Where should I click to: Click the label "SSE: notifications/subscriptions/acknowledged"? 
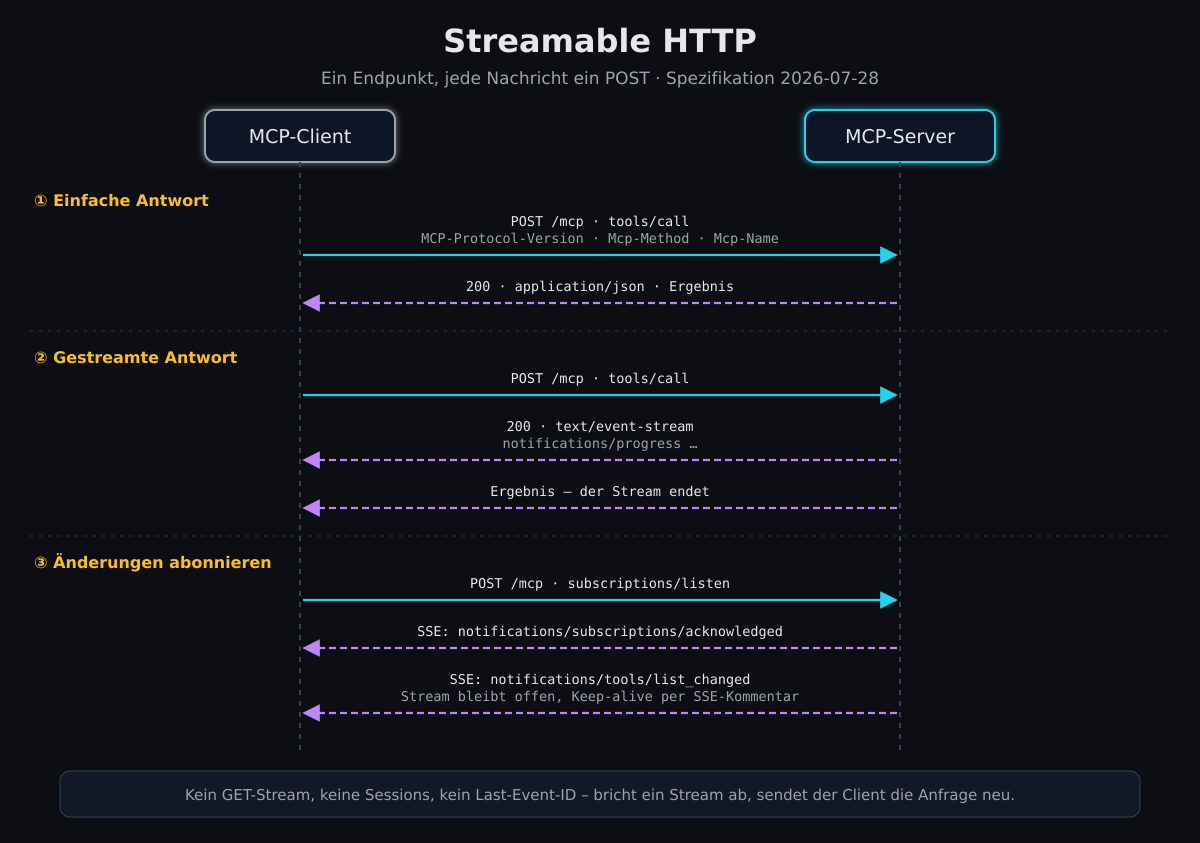(x=600, y=632)
